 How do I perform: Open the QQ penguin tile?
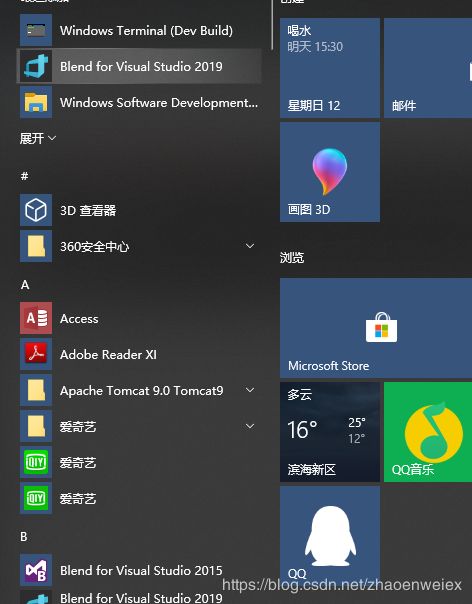point(330,535)
